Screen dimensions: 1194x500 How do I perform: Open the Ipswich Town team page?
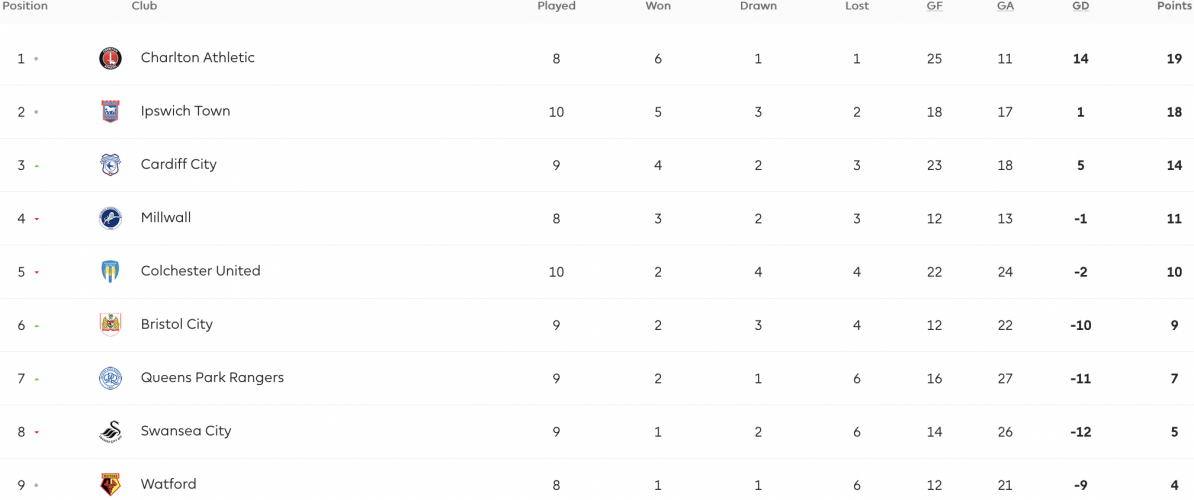click(186, 111)
